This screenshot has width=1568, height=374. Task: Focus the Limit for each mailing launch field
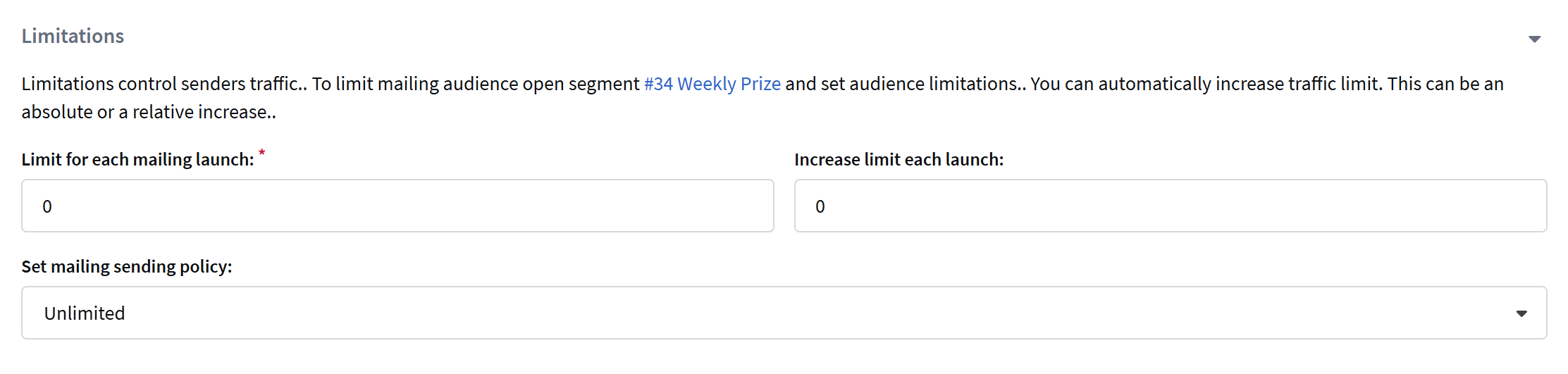click(397, 206)
